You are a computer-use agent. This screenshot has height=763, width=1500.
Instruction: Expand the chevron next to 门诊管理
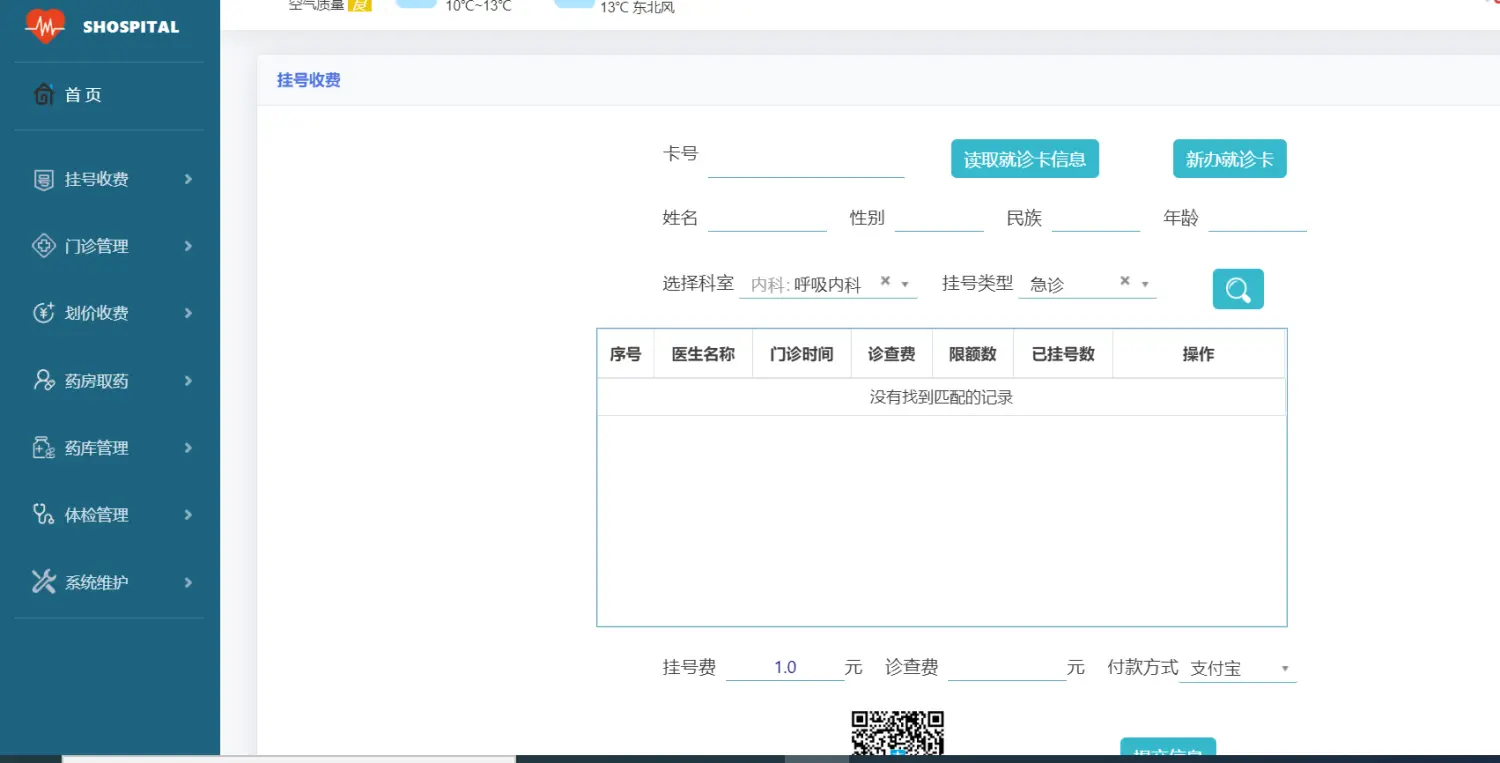click(188, 246)
